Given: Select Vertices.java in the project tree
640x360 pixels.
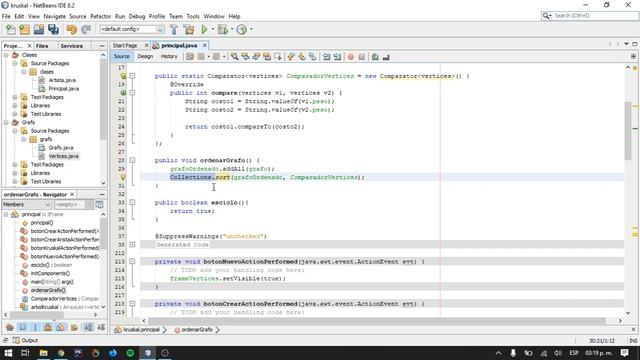Looking at the screenshot, I should (63, 156).
